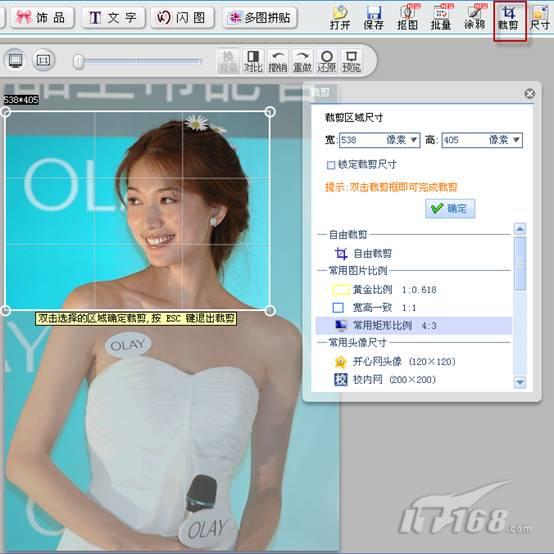The width and height of the screenshot is (554, 554).
Task: Toggle the 锁定裁剪尺寸 checkbox
Action: 331,165
